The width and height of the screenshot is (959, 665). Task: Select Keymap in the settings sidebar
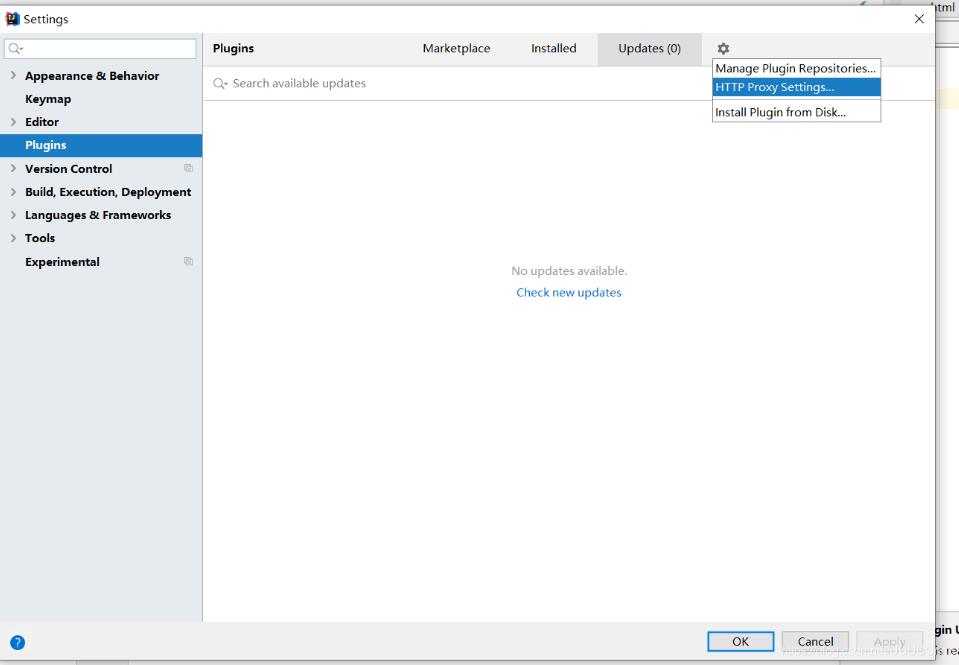tap(46, 98)
